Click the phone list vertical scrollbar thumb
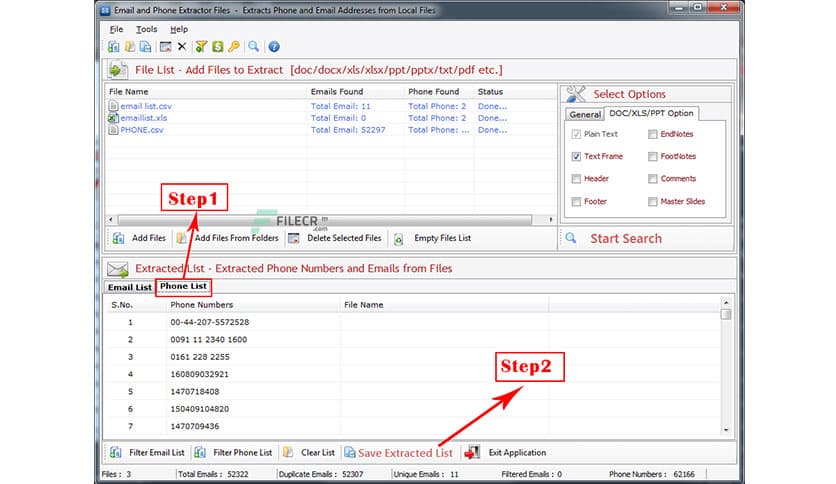The image size is (836, 484). pos(726,314)
